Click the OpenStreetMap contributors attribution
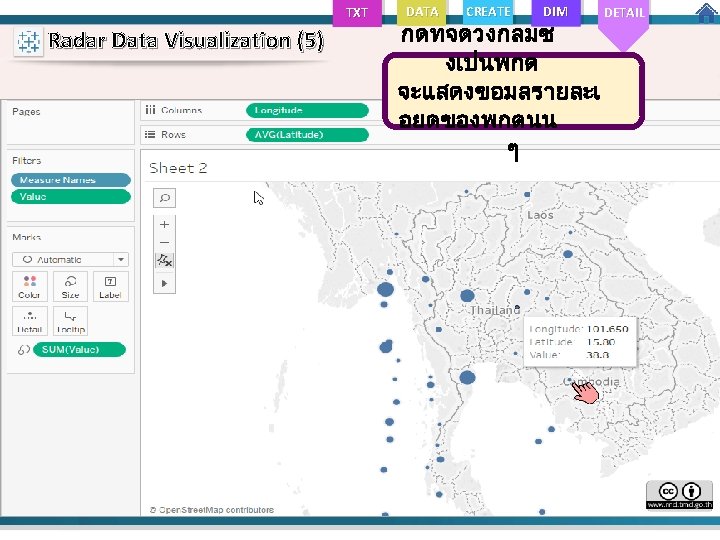This screenshot has width=720, height=540. (212, 510)
